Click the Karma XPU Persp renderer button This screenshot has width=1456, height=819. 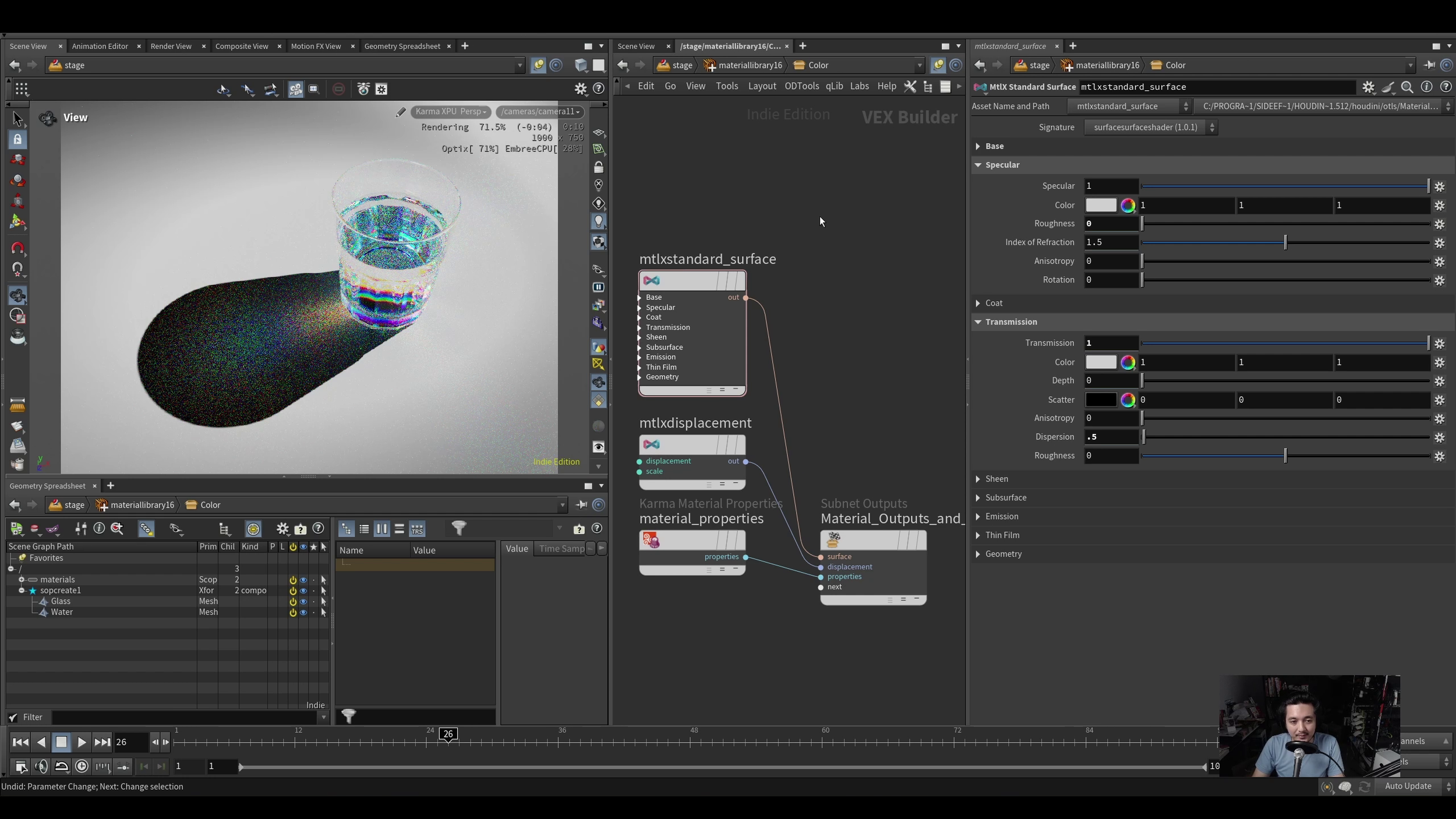(x=451, y=111)
